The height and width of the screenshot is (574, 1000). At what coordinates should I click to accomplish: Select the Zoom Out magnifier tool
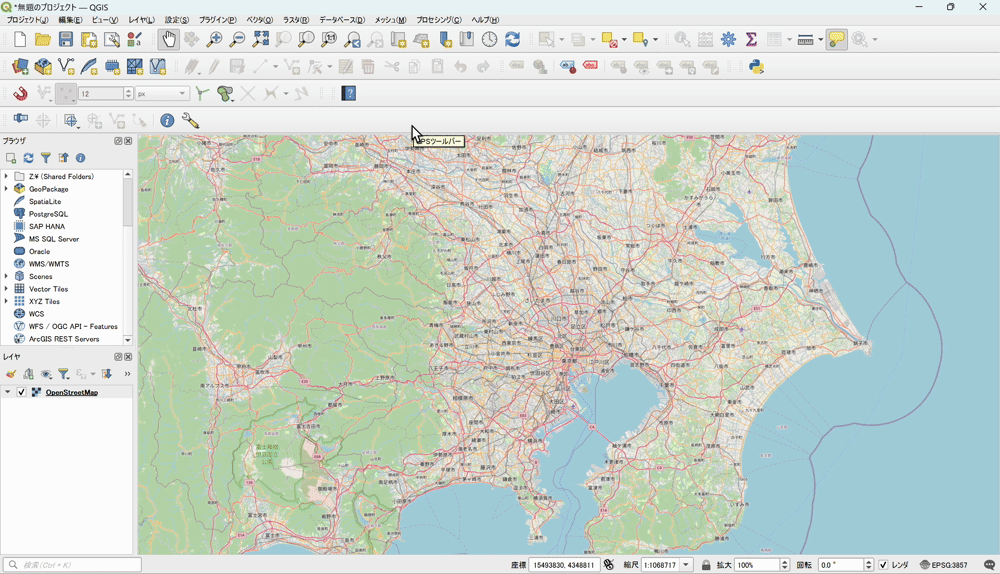click(x=237, y=40)
